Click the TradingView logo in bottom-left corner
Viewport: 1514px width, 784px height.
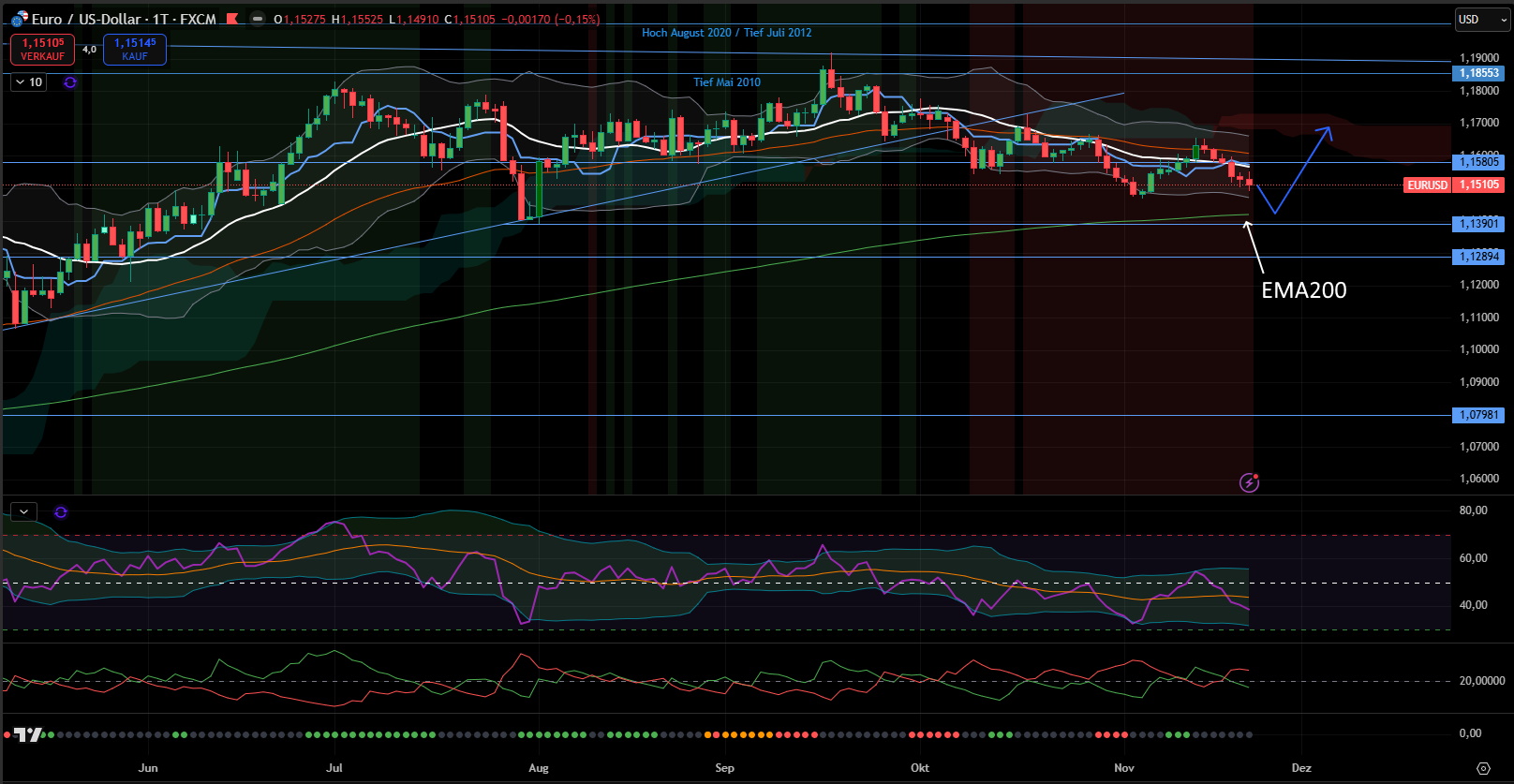click(x=28, y=735)
